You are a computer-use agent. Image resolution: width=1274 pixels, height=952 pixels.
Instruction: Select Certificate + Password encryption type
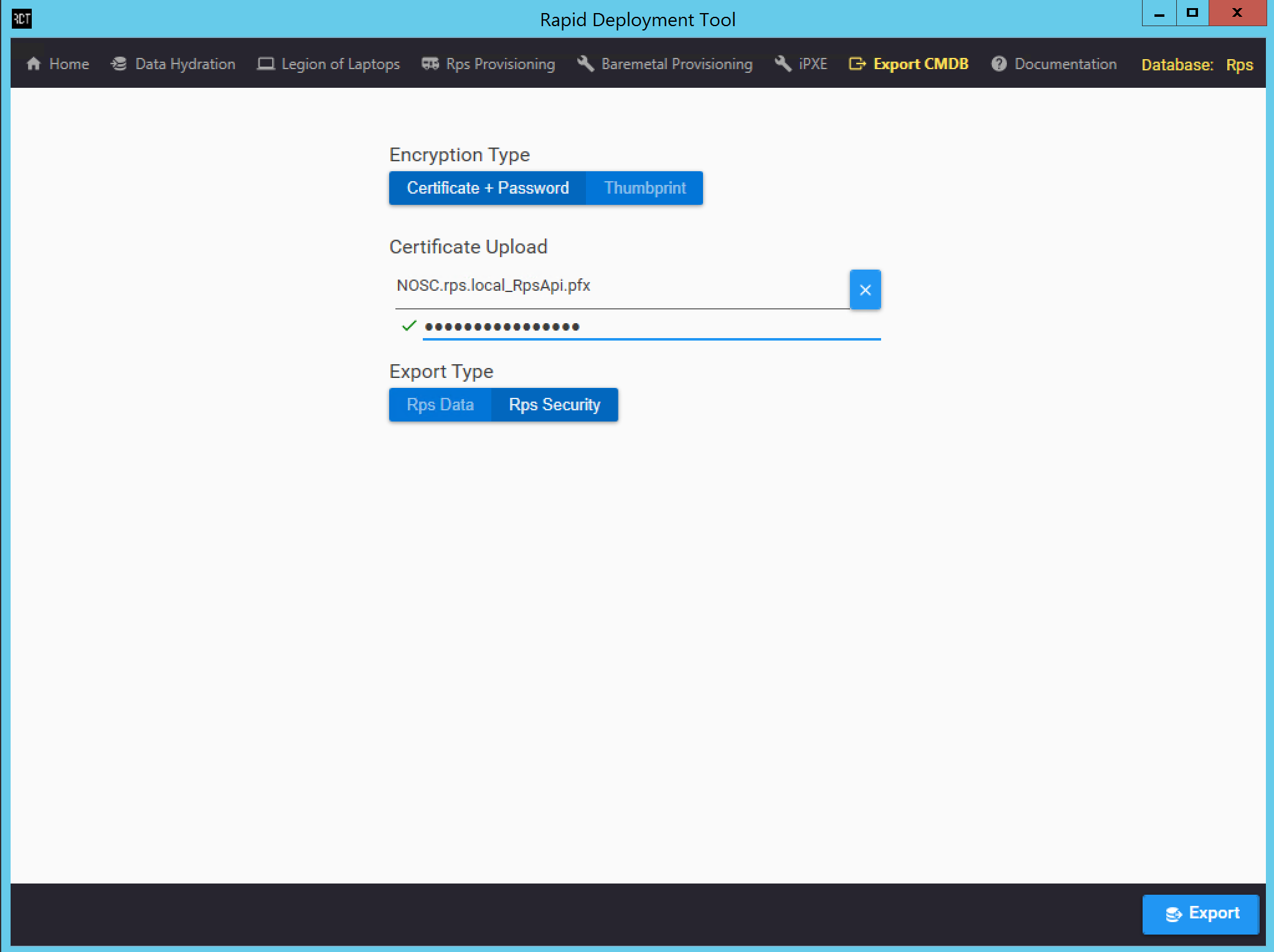click(489, 188)
